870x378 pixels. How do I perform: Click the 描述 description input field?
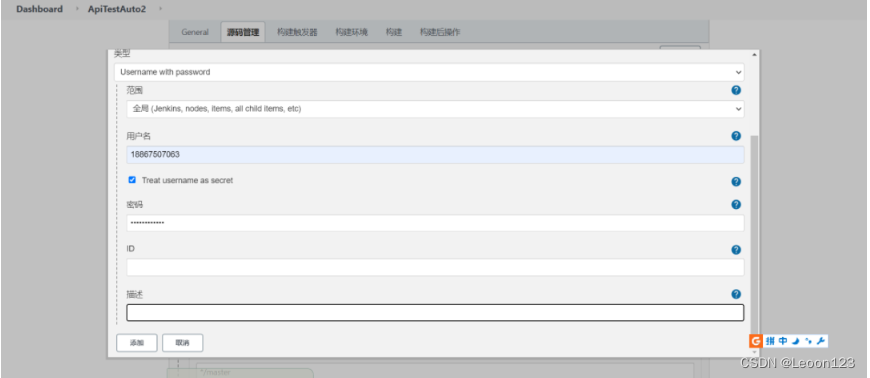tap(435, 313)
